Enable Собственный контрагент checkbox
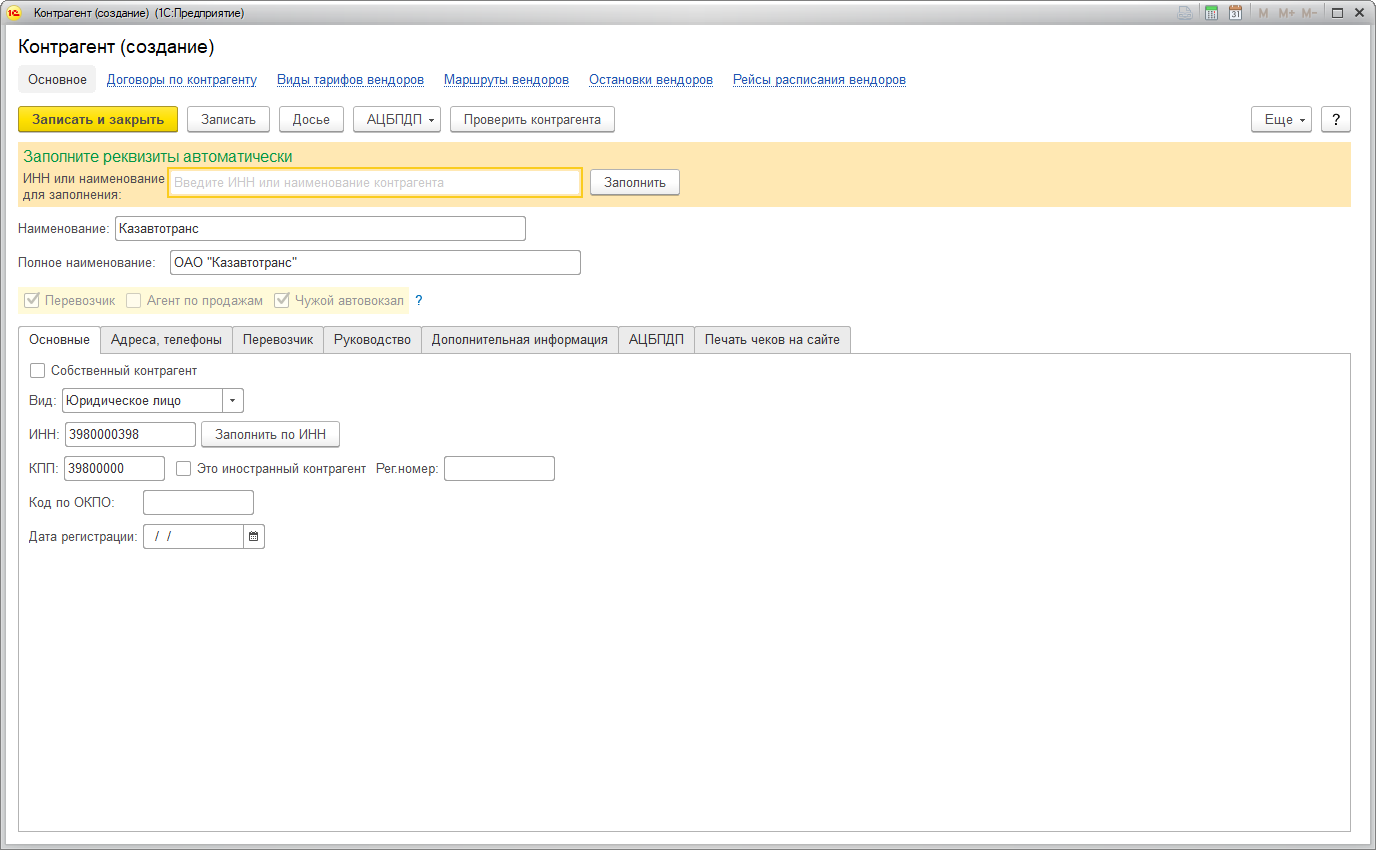1376x850 pixels. [x=38, y=371]
